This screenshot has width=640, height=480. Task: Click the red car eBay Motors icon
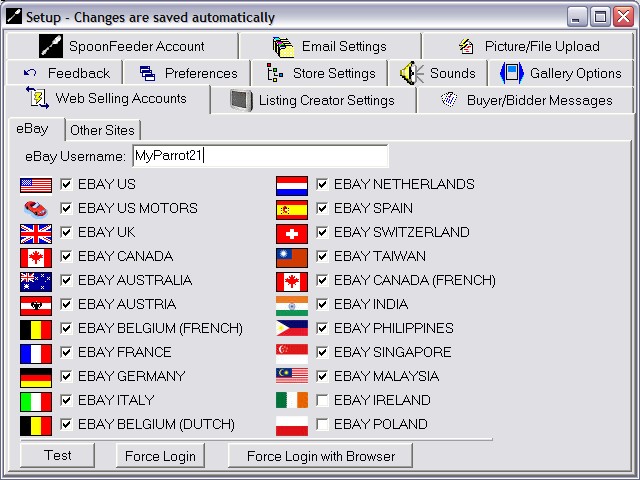coord(36,209)
